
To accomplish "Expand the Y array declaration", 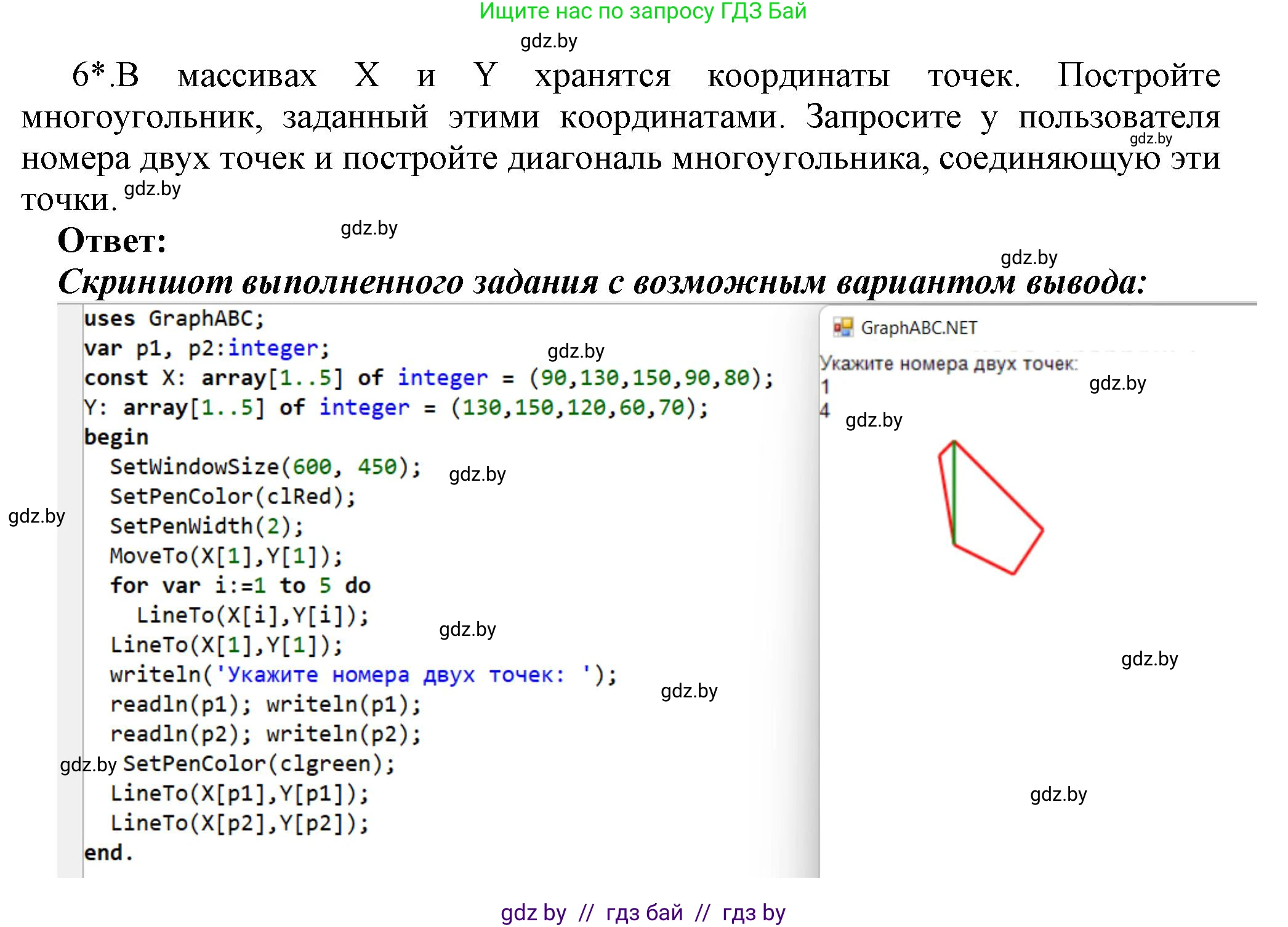I will (x=394, y=407).
